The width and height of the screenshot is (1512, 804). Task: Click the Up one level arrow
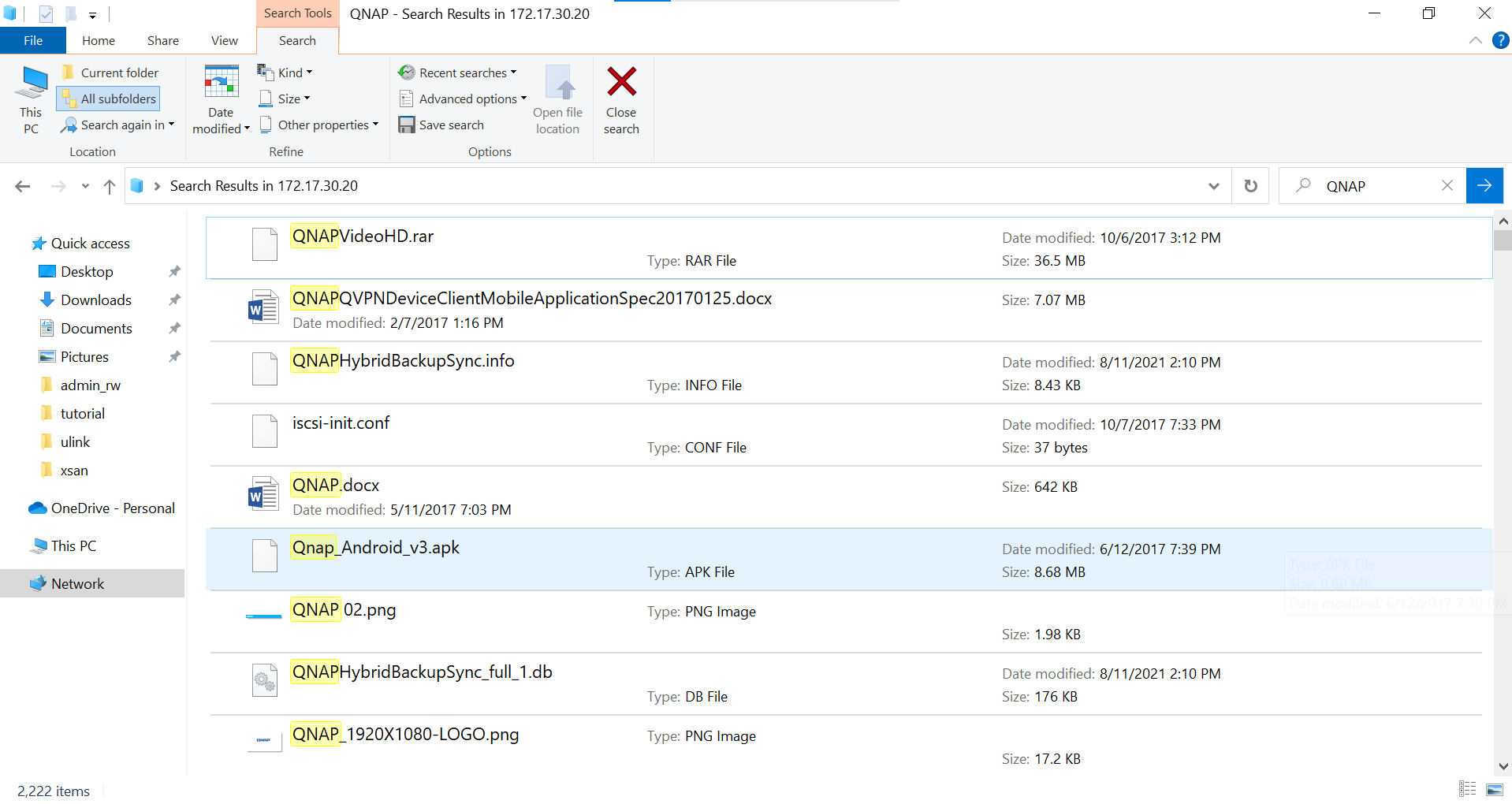click(110, 186)
